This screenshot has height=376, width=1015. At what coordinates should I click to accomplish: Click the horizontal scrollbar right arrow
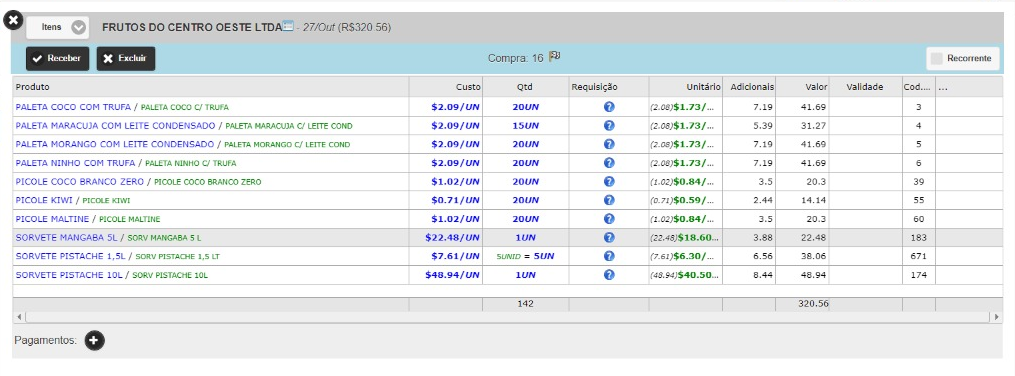[x=996, y=317]
